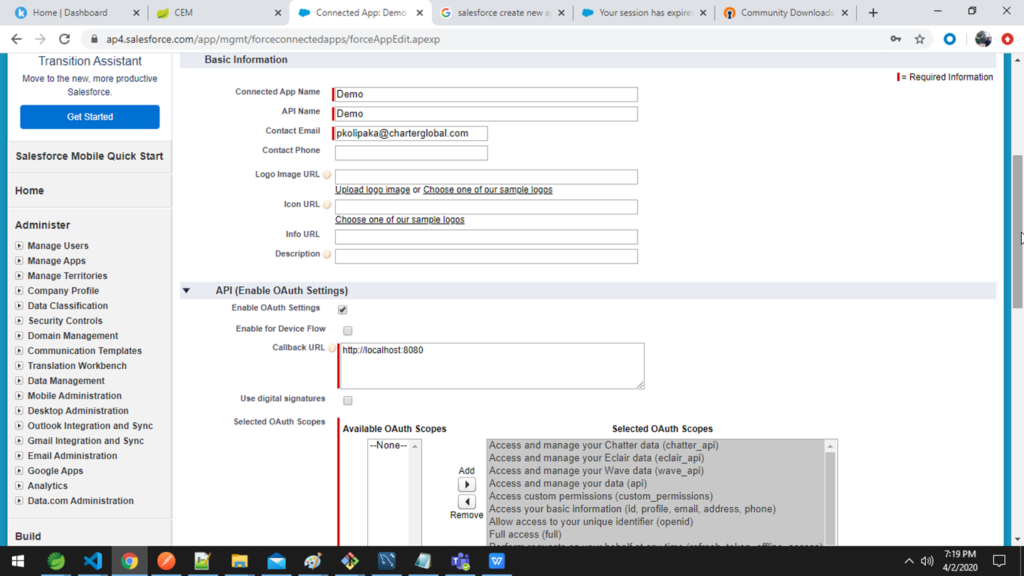Click the Description help icon

[327, 254]
